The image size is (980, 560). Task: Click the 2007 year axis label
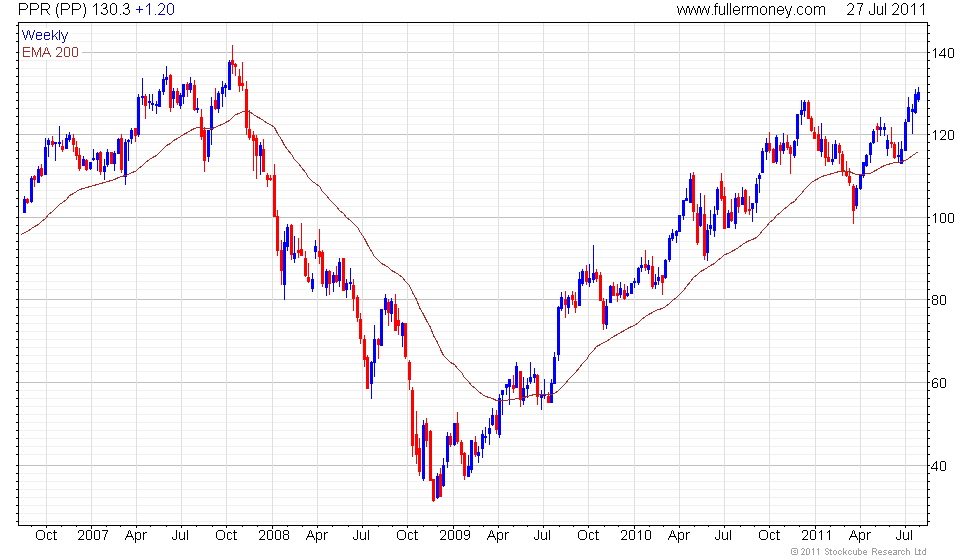coord(92,536)
